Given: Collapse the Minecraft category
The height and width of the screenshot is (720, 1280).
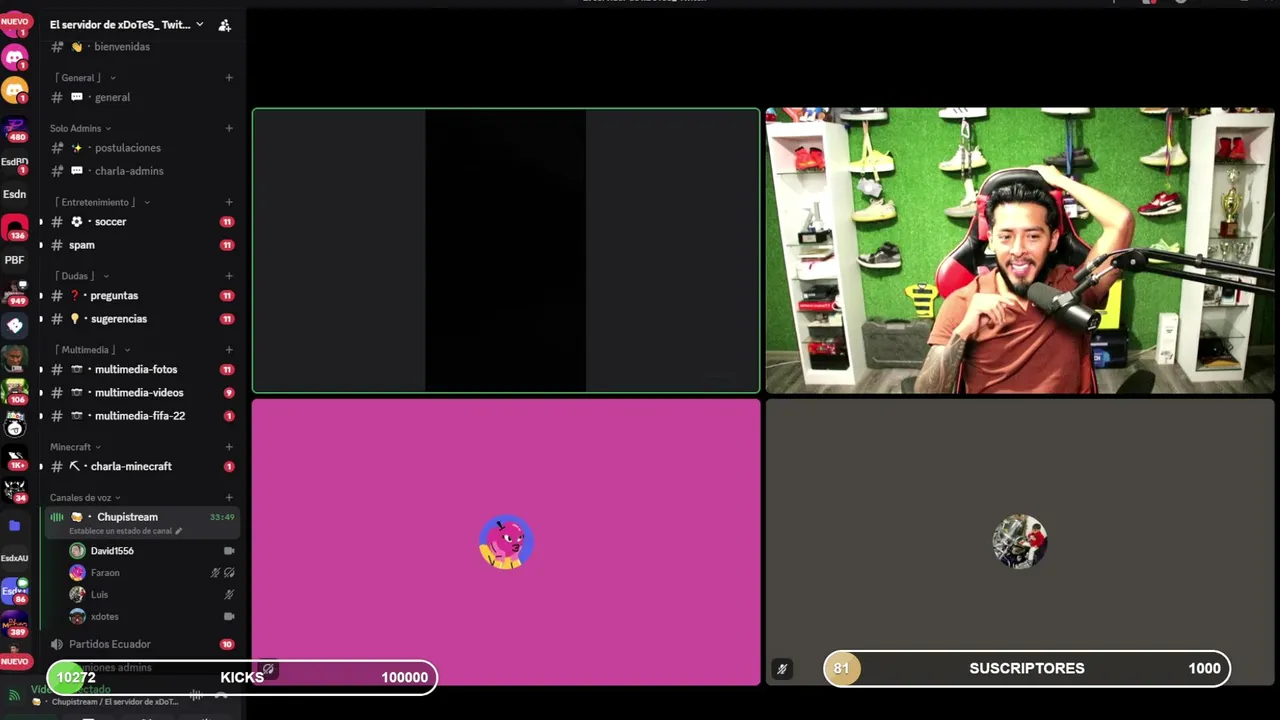Looking at the screenshot, I should pos(75,447).
